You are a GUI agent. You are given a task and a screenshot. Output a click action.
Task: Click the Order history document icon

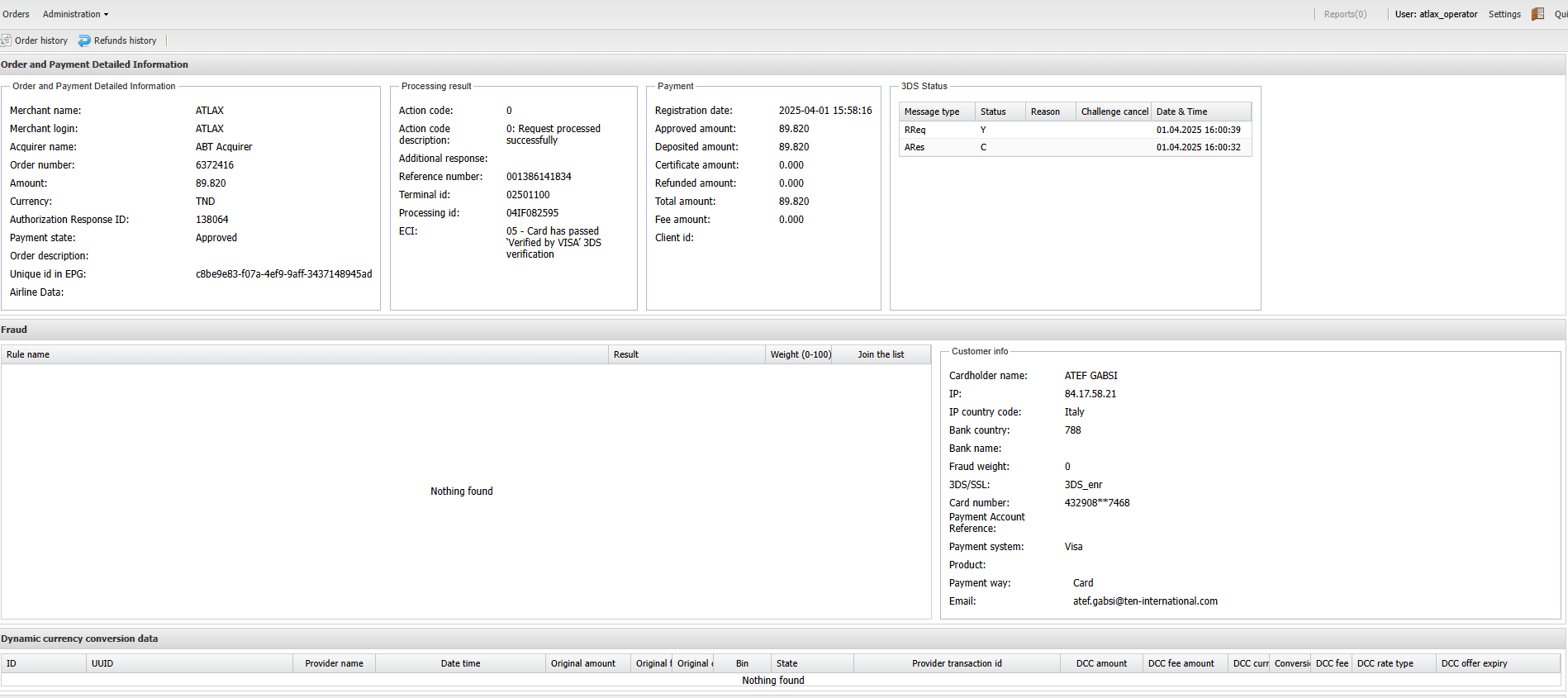click(6, 40)
